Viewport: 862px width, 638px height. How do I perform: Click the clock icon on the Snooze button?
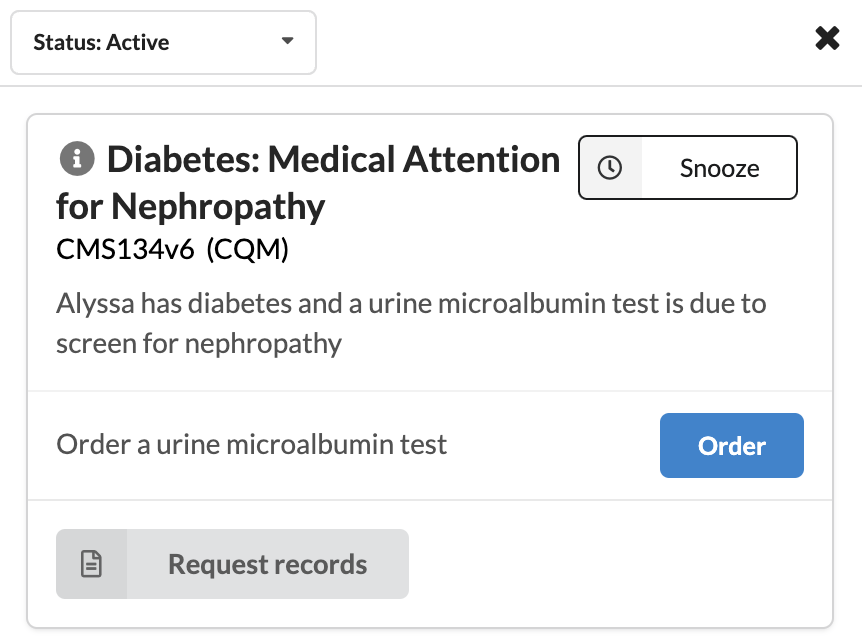coord(609,168)
